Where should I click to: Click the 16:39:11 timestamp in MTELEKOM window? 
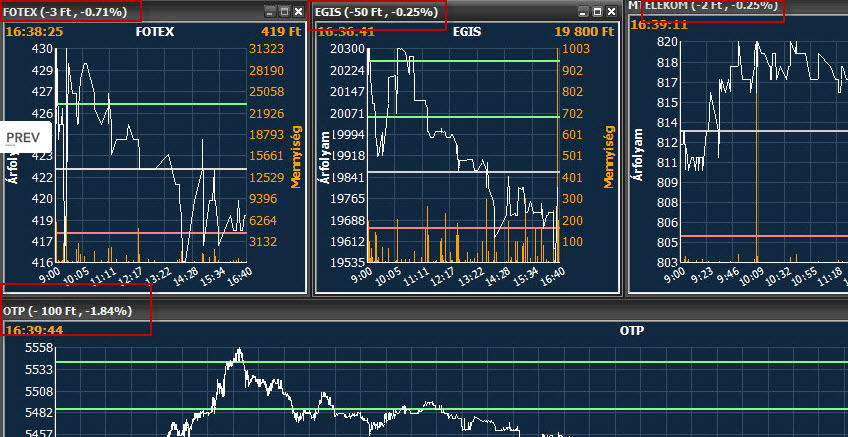658,25
